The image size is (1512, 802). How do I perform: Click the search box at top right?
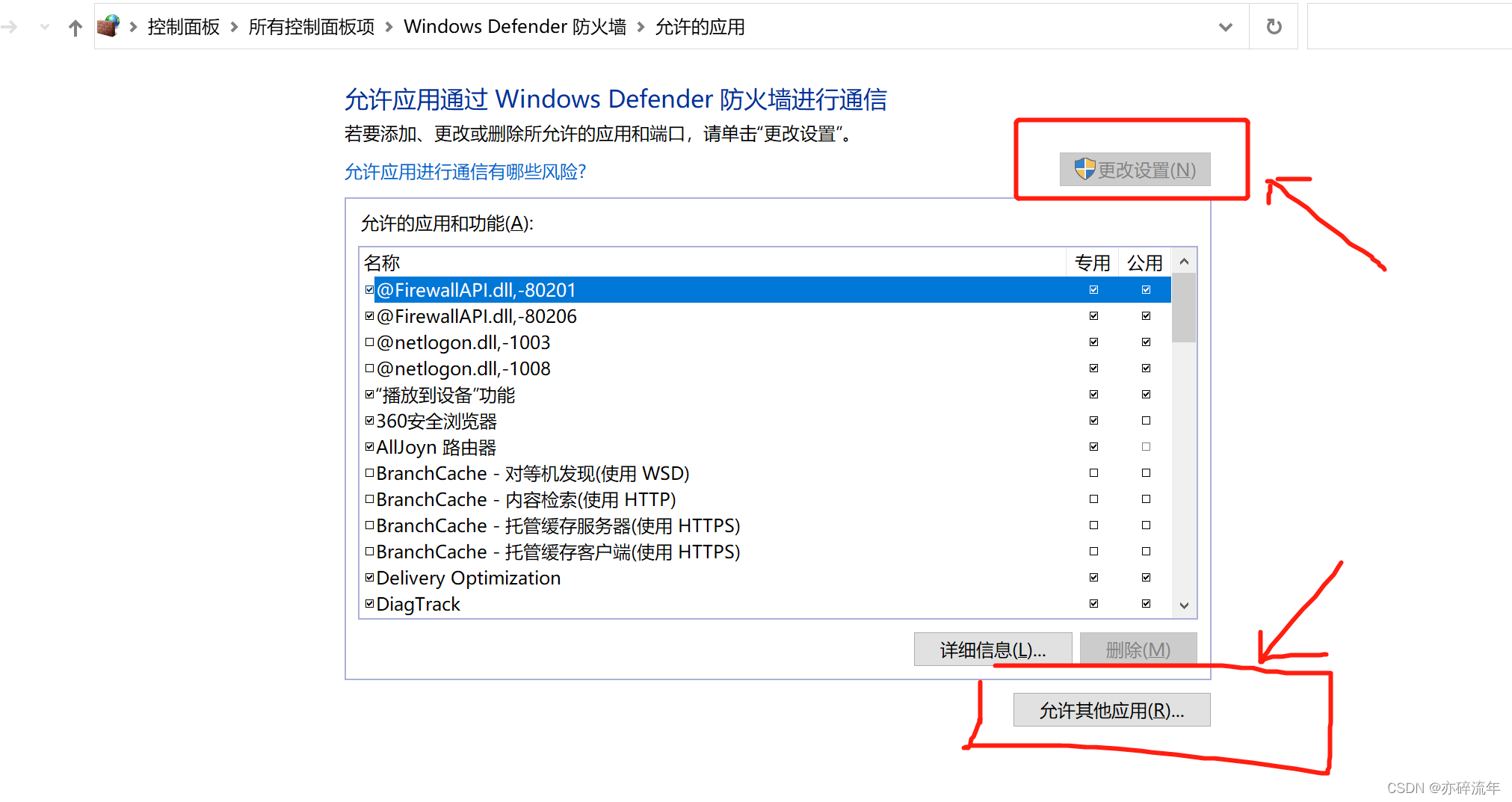point(1409,27)
